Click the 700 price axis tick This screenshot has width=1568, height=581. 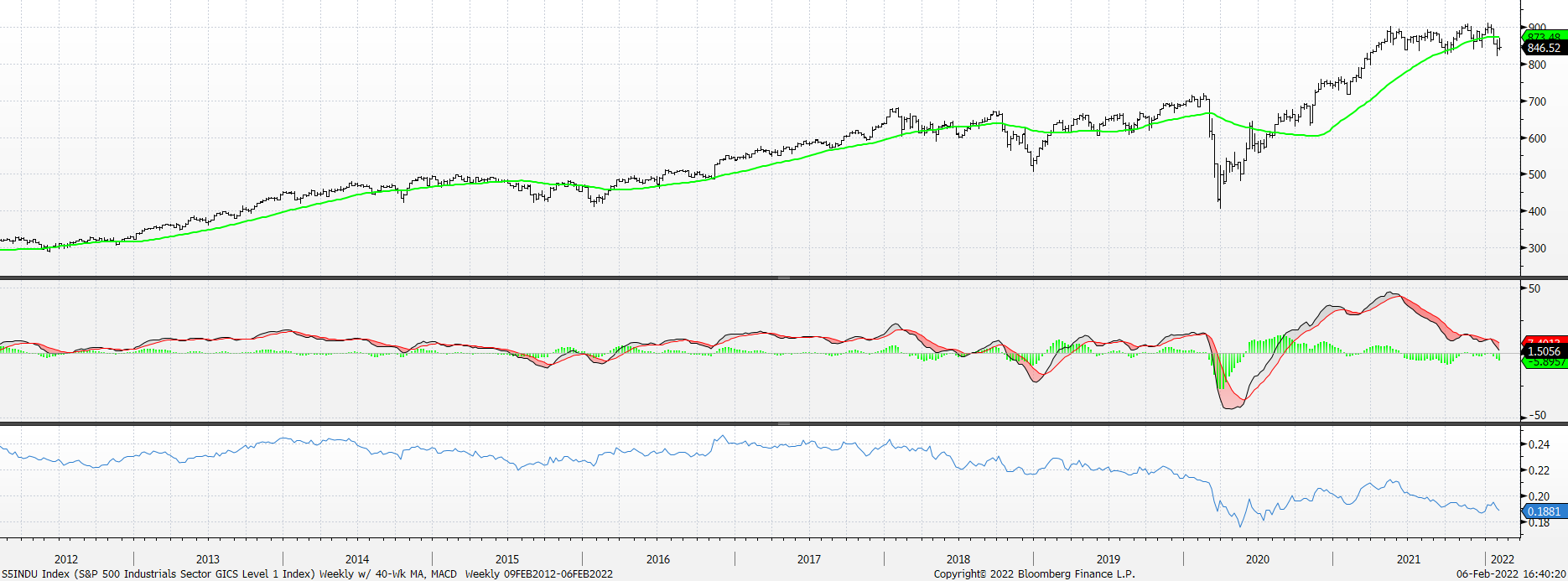coord(1537,101)
